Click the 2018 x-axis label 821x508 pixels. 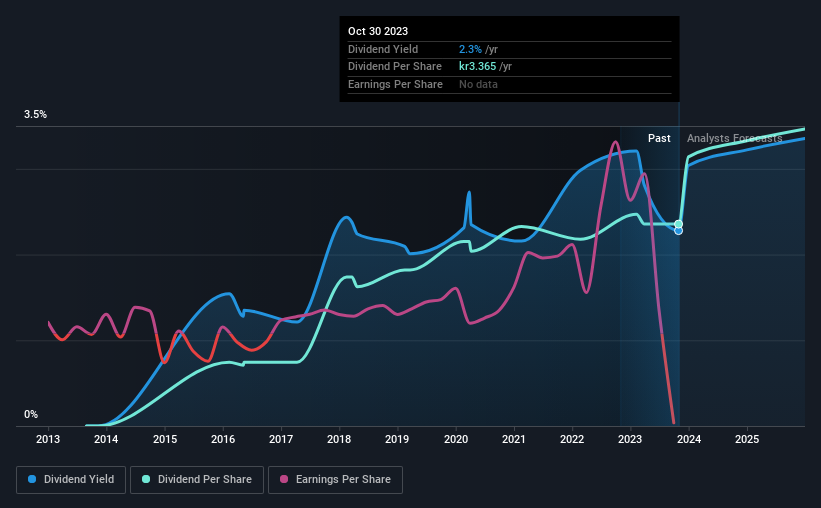[x=339, y=439]
